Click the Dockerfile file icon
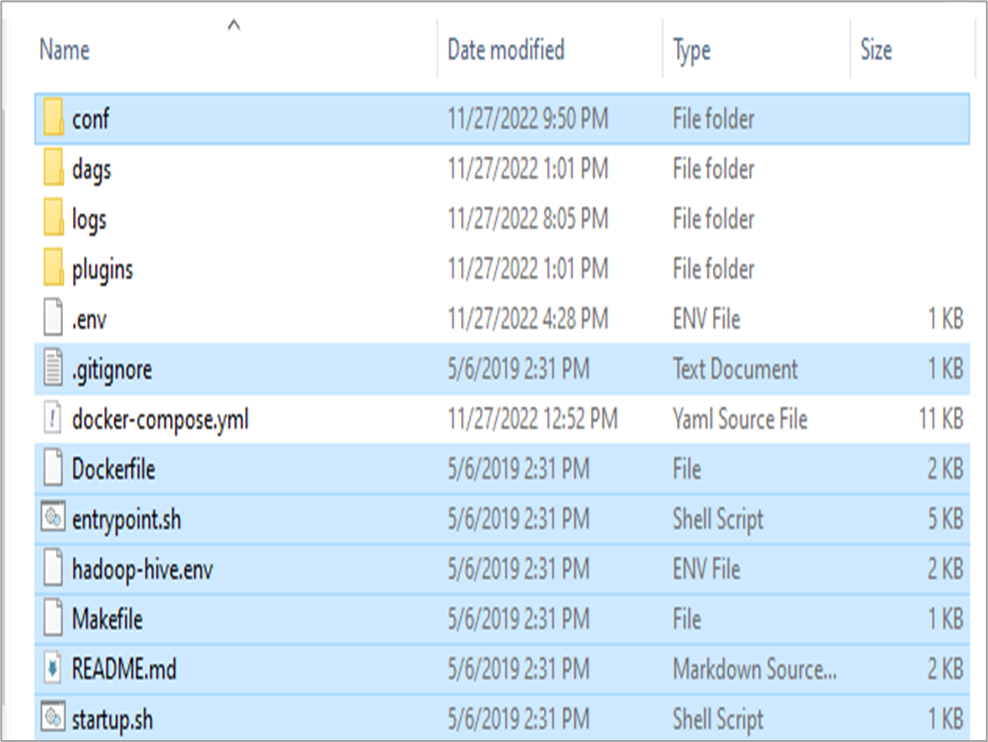 [x=54, y=468]
